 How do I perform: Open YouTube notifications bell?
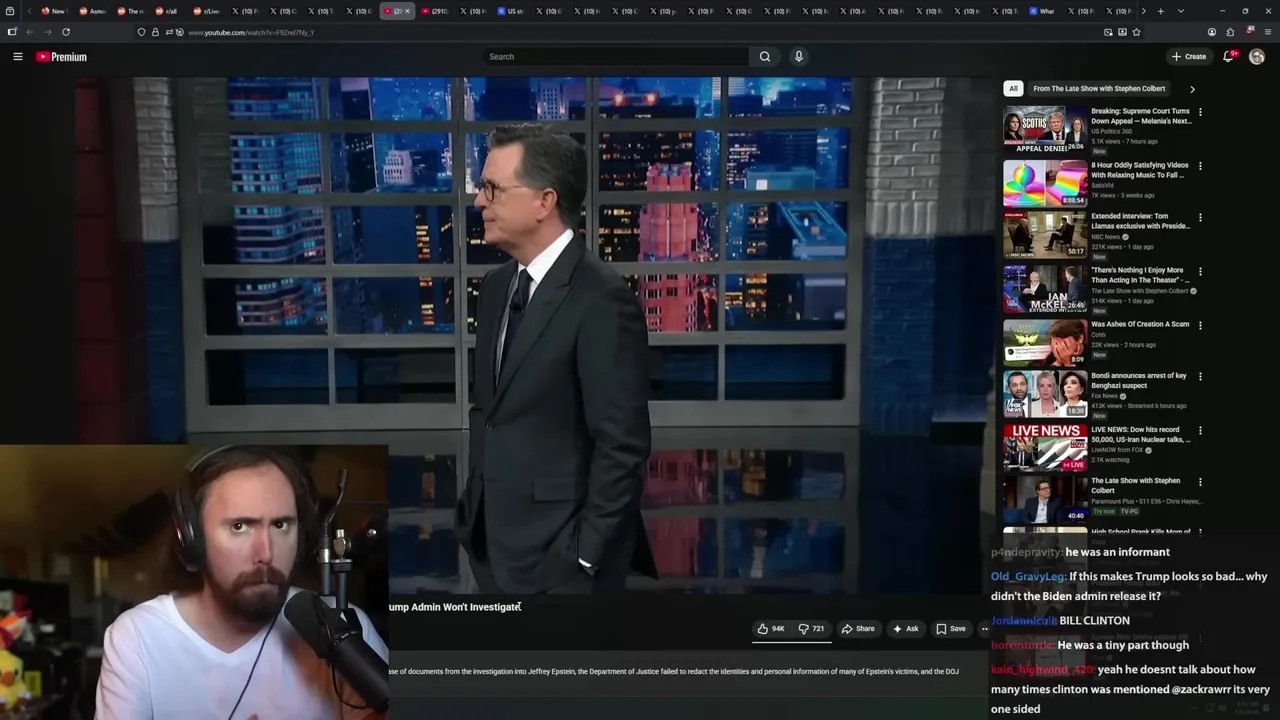tap(1229, 57)
